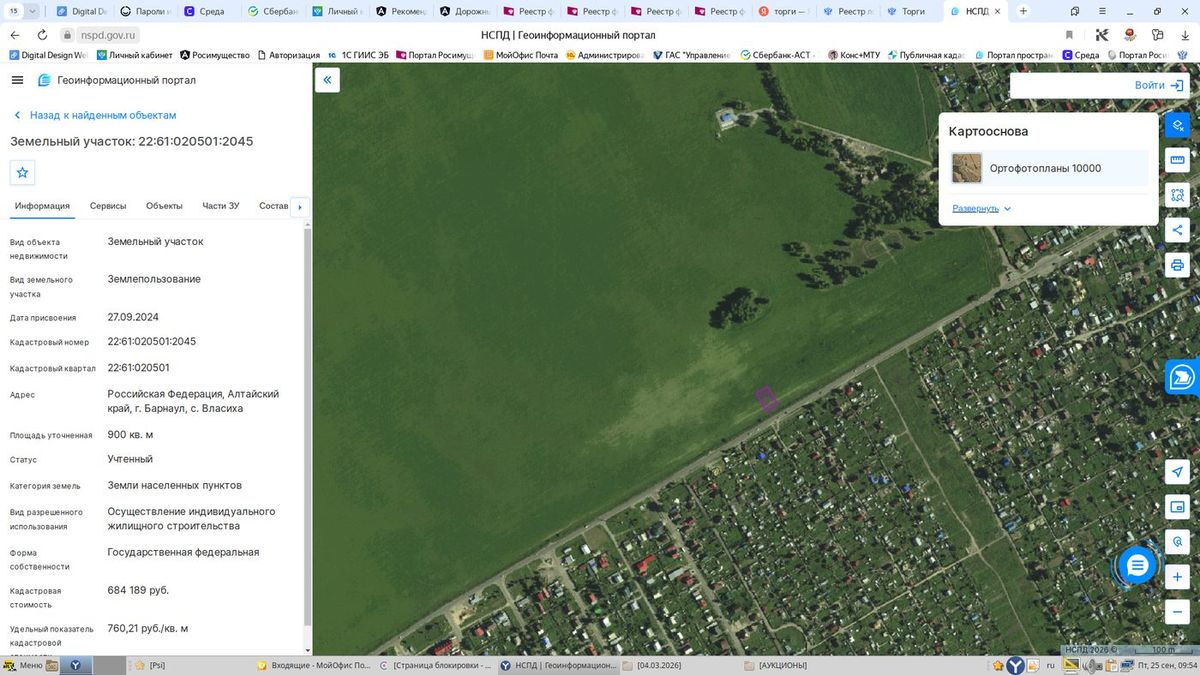Expand the Картооснова panel via Развернуть

(x=982, y=208)
